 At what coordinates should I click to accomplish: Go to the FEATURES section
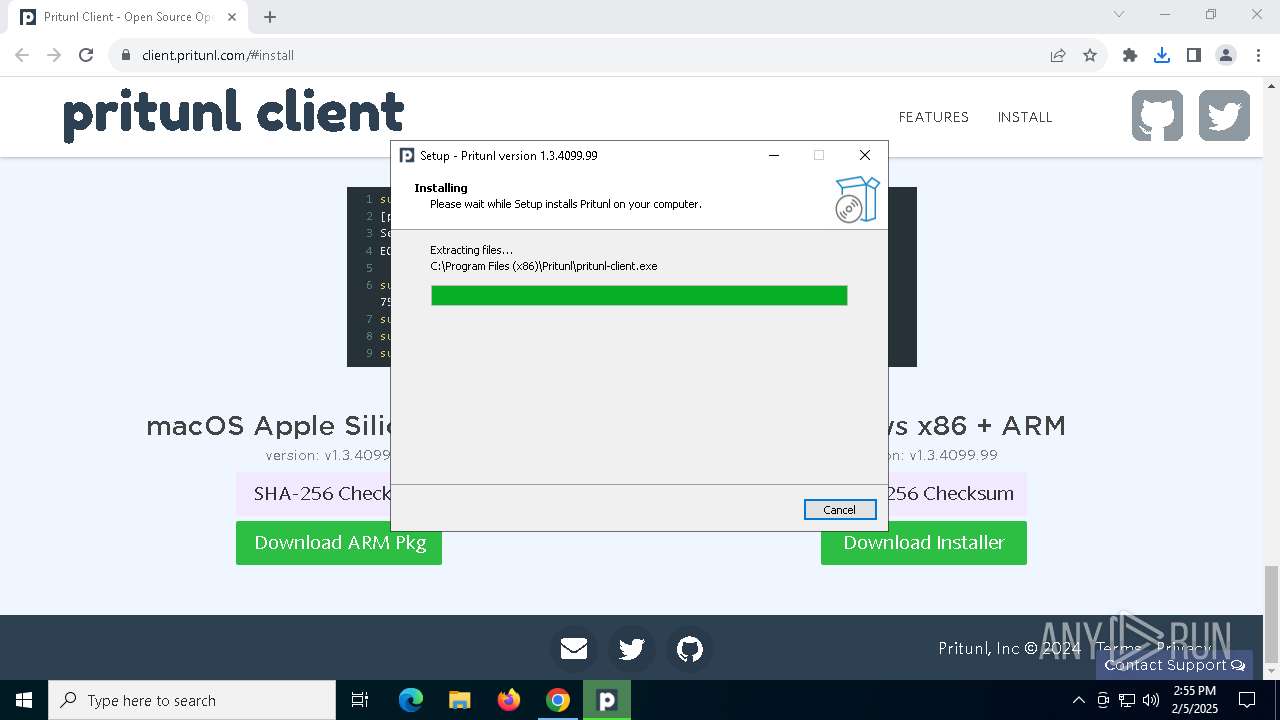(x=933, y=117)
